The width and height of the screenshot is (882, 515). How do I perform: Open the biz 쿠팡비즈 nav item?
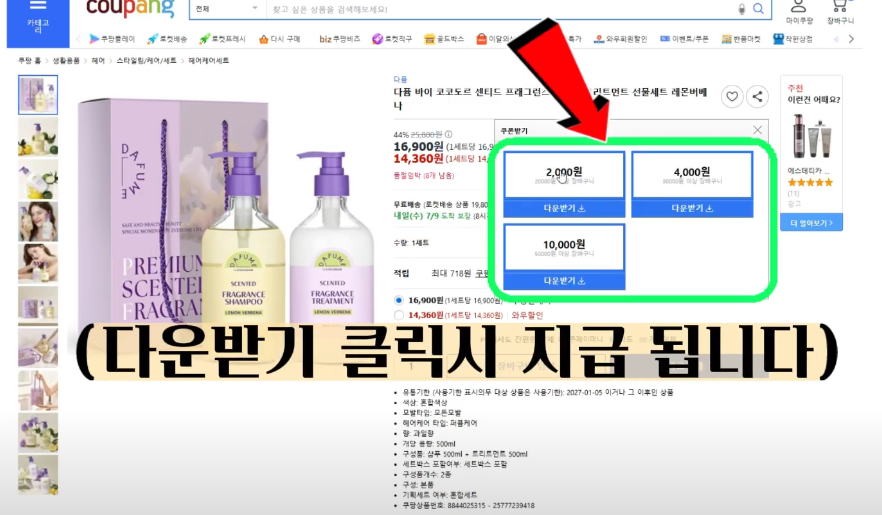pyautogui.click(x=339, y=39)
